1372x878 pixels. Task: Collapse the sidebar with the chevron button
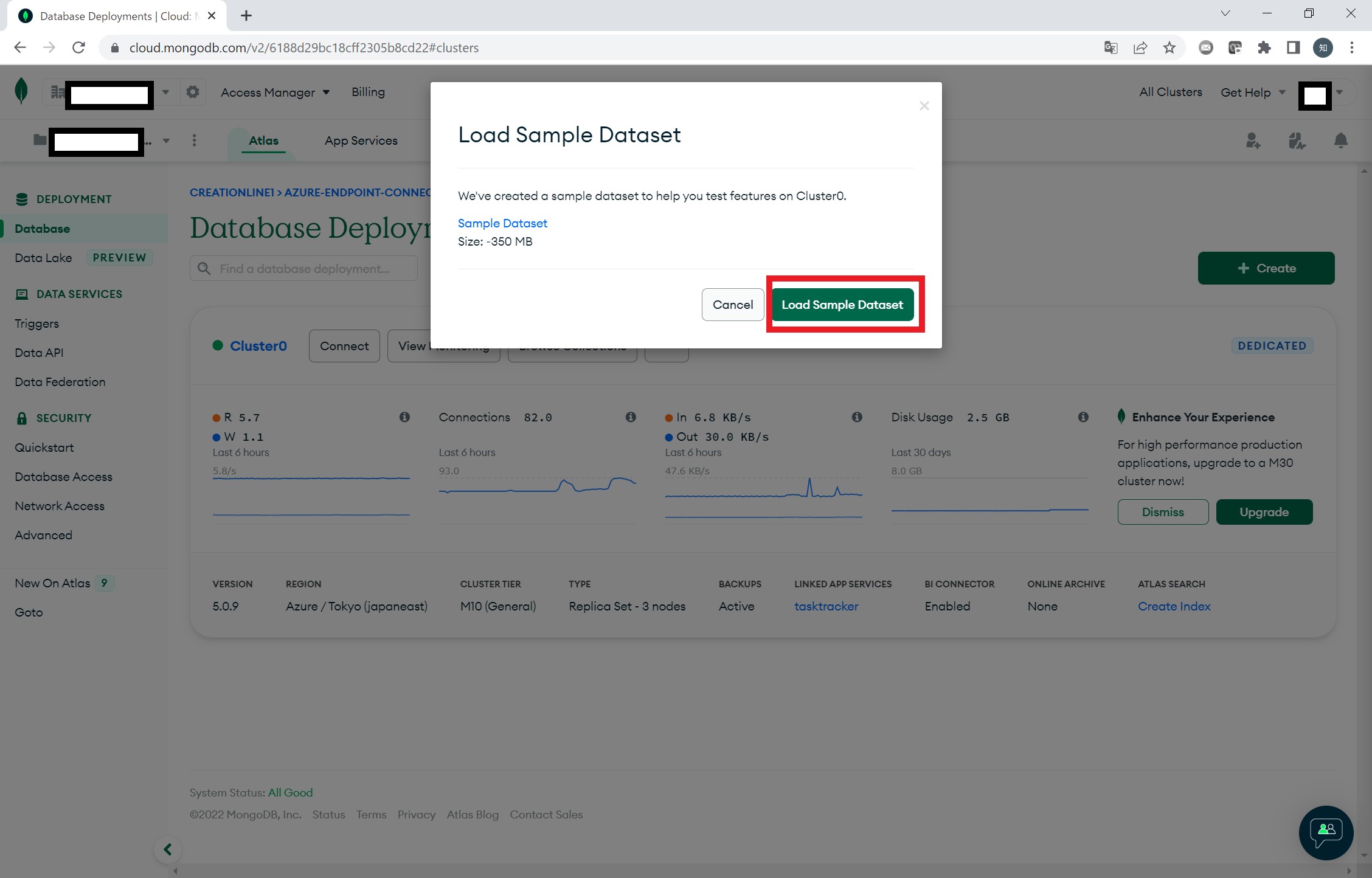click(x=168, y=849)
